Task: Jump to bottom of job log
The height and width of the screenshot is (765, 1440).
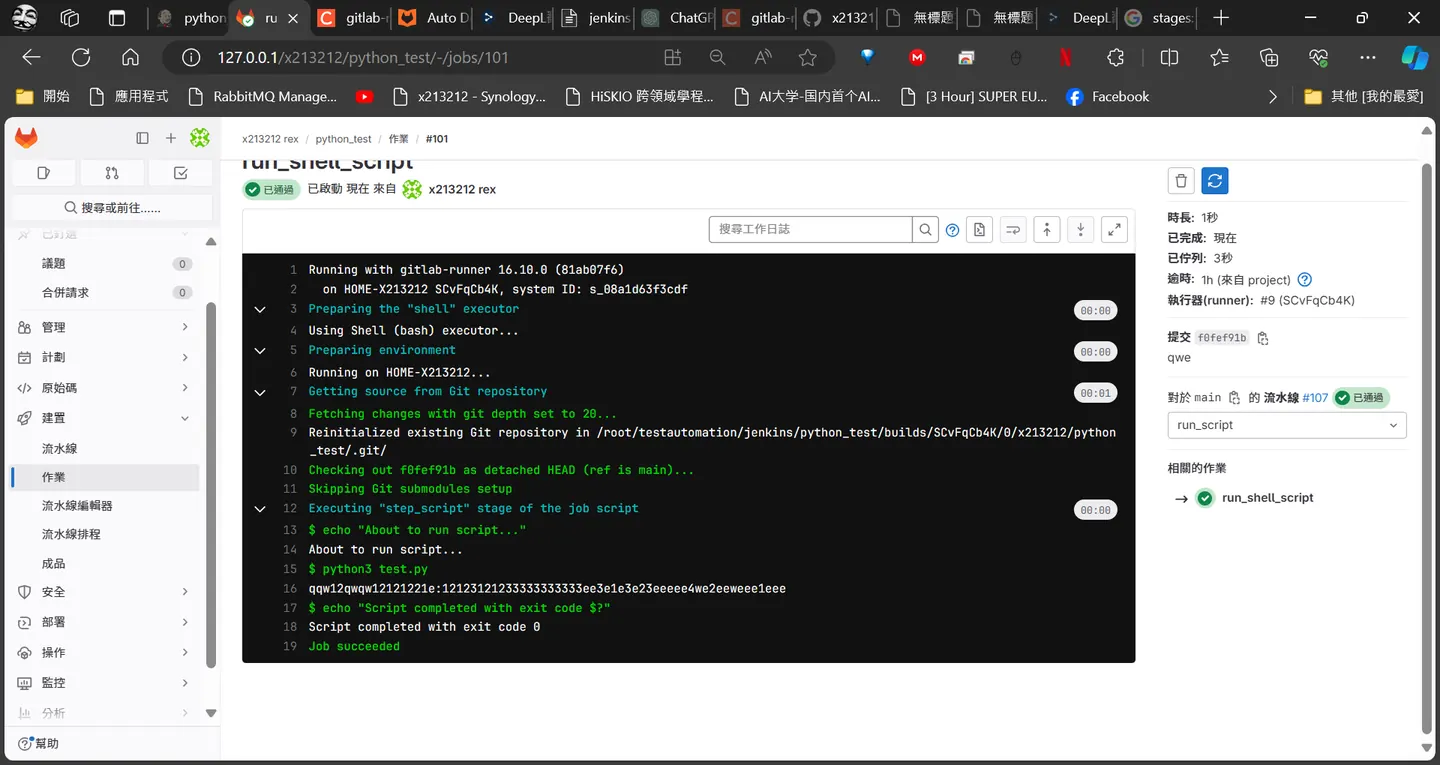Action: pos(1080,230)
